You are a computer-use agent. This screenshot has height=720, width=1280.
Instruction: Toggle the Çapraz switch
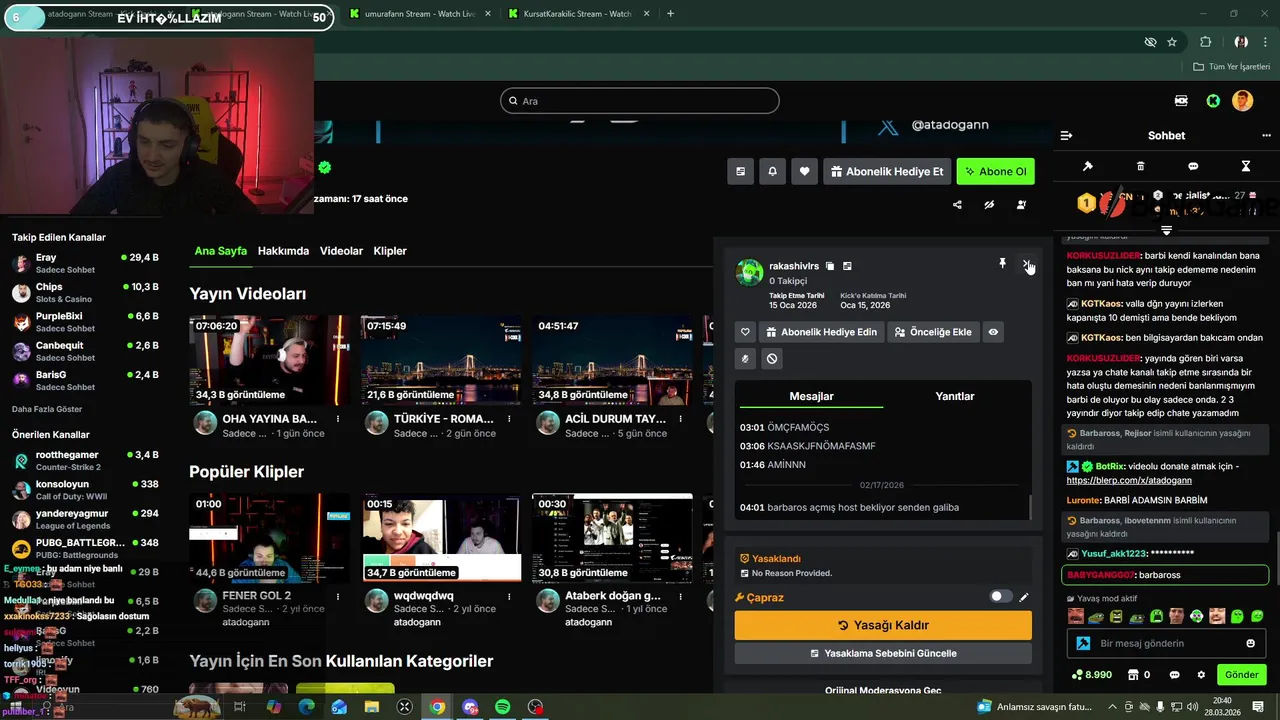tap(1000, 597)
